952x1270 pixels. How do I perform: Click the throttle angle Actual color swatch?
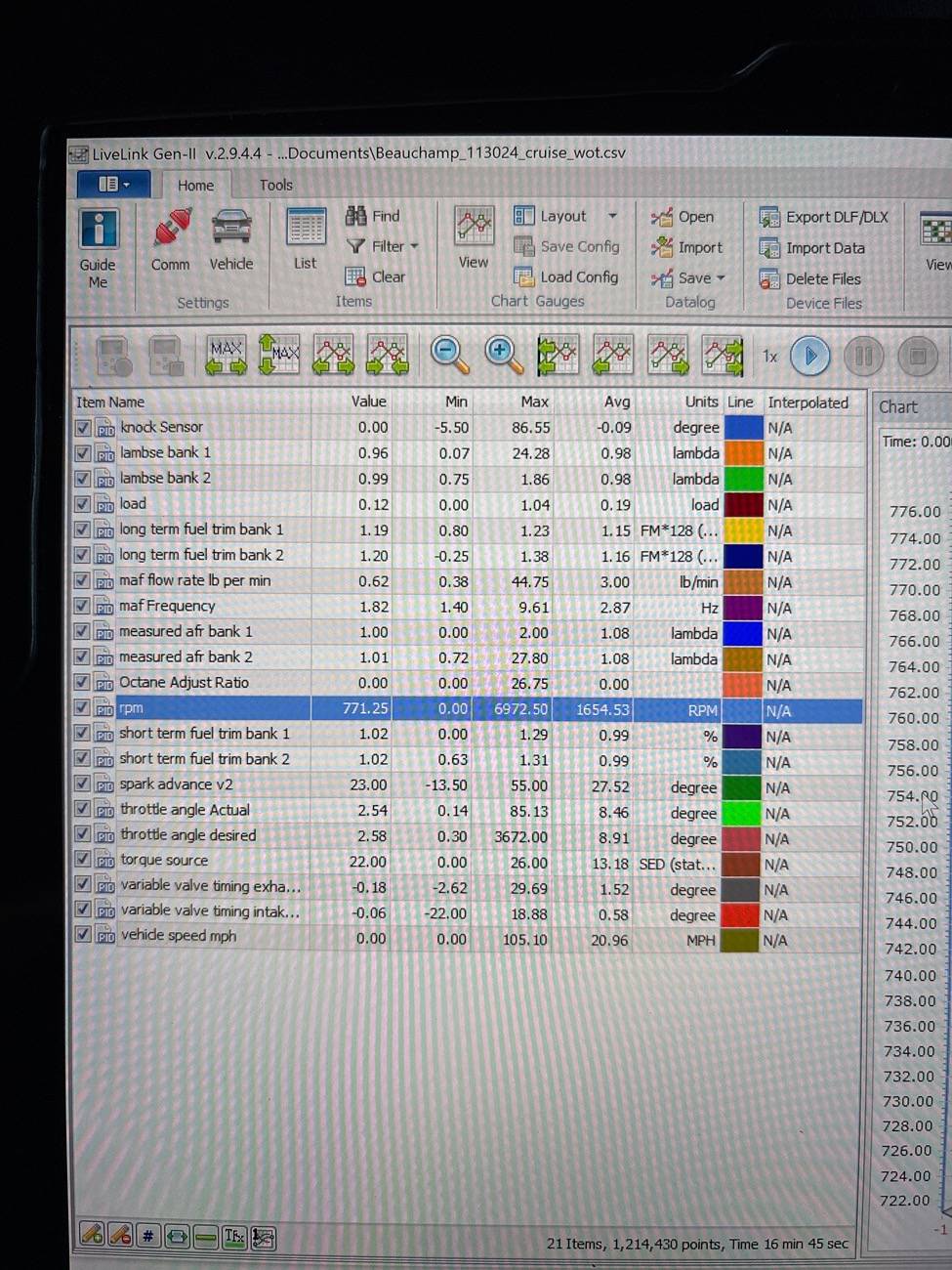tap(741, 812)
